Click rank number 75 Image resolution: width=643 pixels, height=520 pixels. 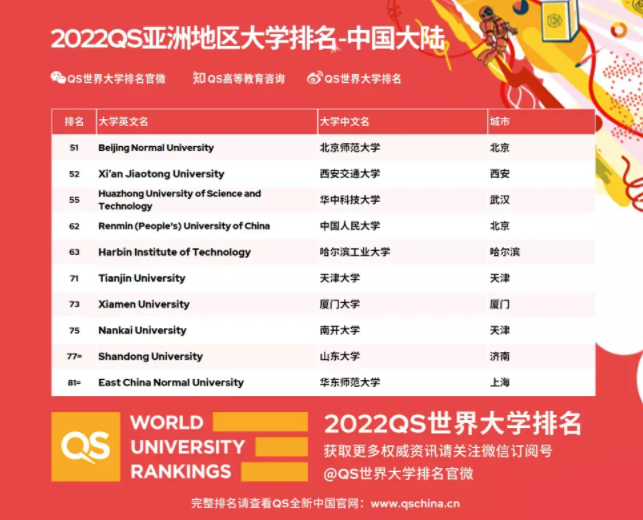[74, 330]
